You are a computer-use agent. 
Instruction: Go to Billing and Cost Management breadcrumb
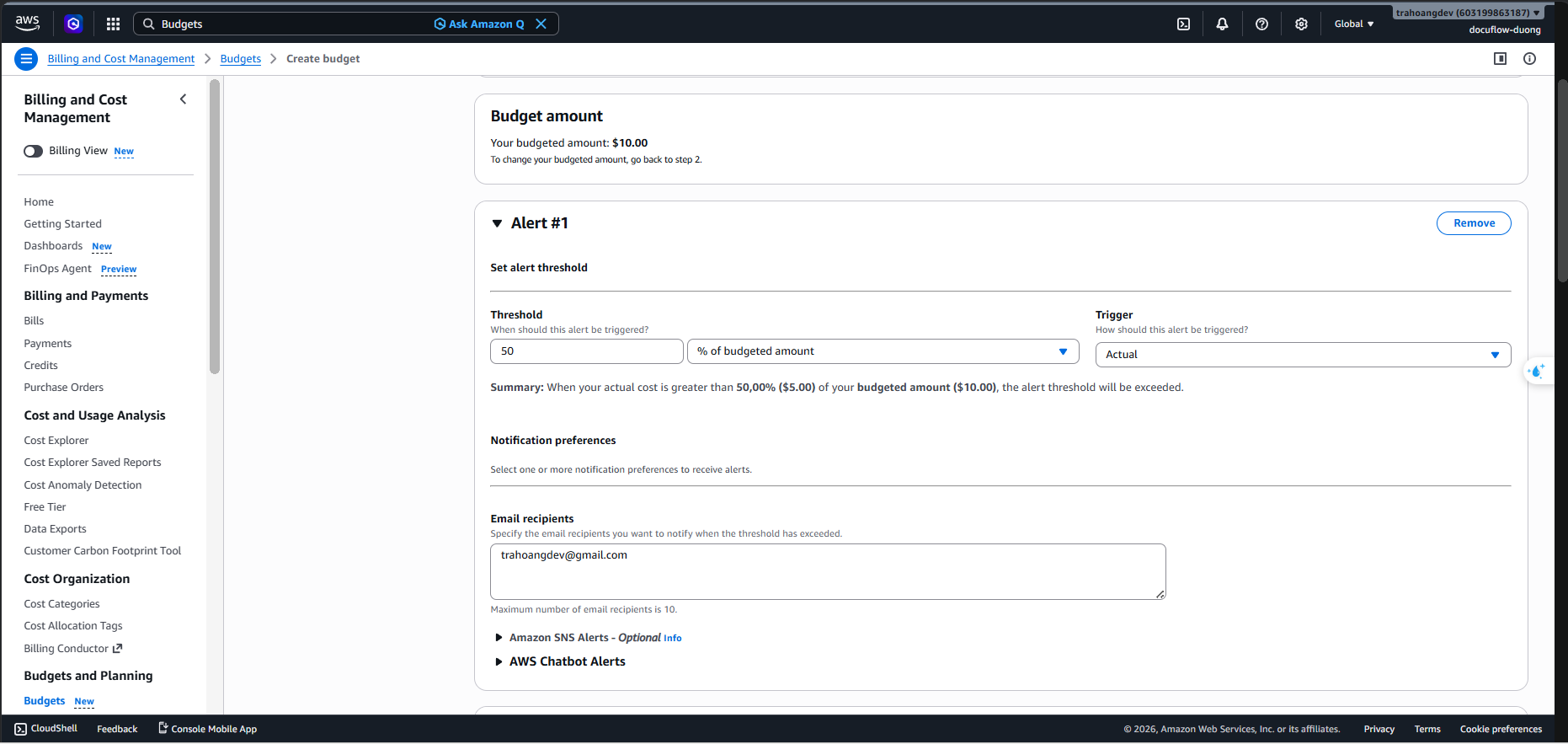tap(121, 59)
